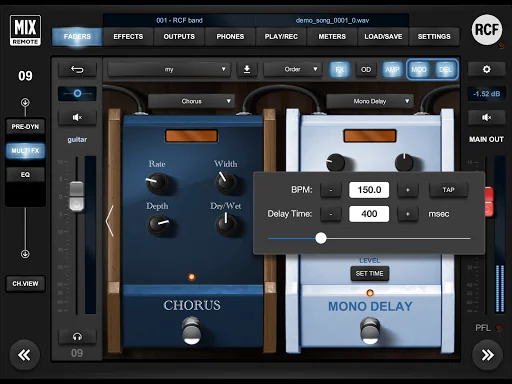Mute the guitar channel speaker icon

tap(77, 117)
